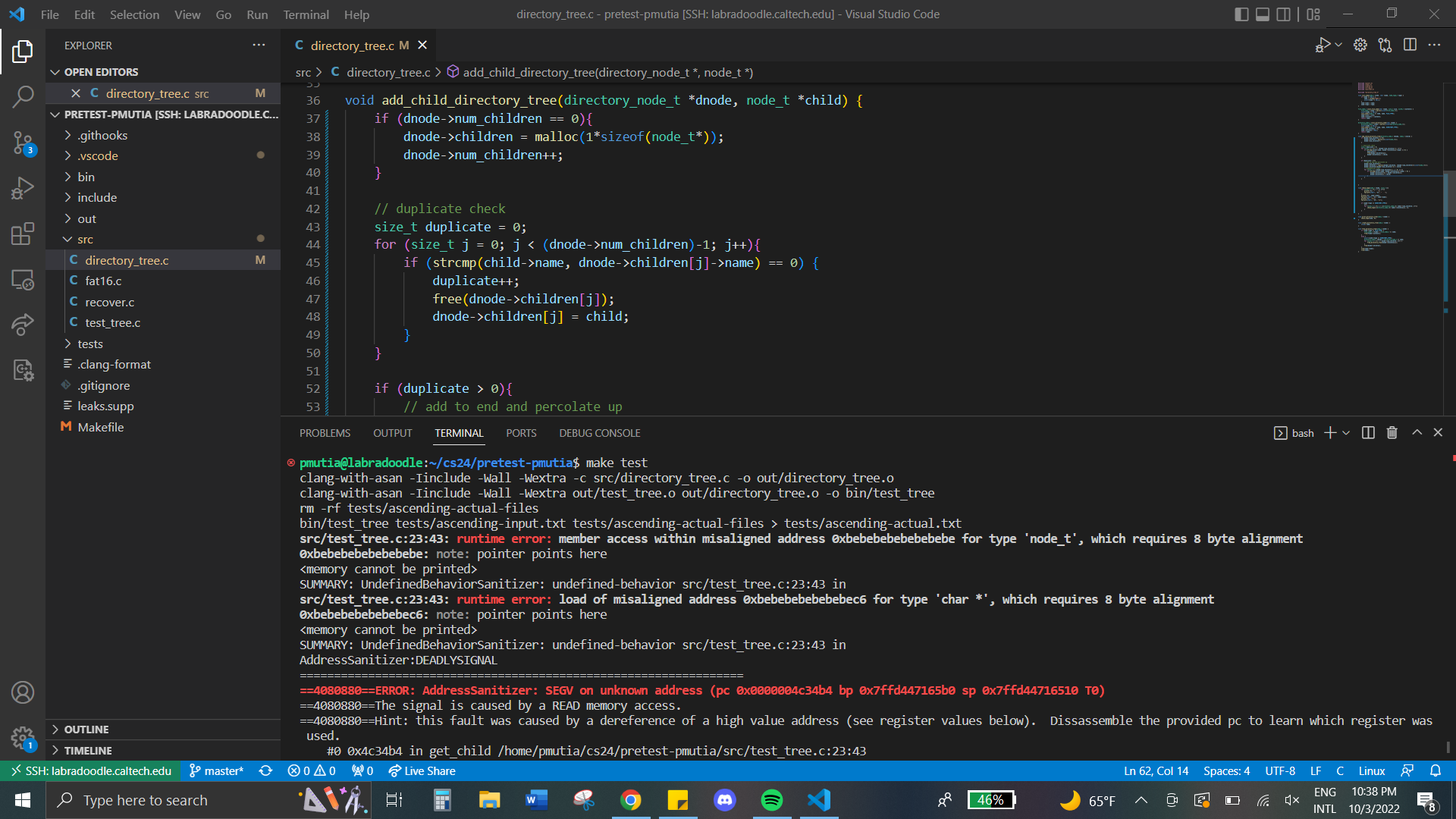
Task: Split the terminal panel
Action: (x=1368, y=432)
